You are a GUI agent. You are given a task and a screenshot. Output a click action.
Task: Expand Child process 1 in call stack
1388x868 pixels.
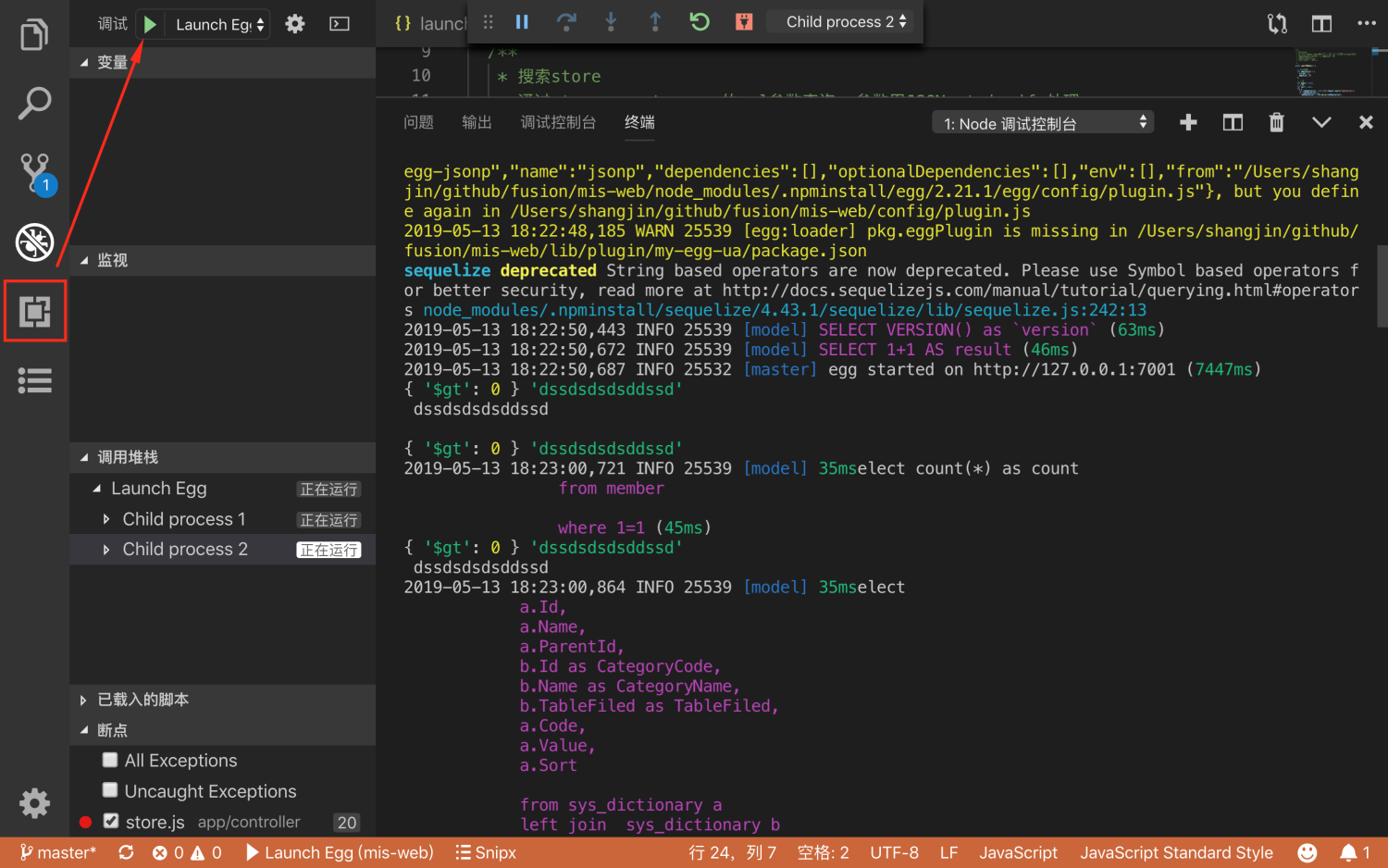pyautogui.click(x=106, y=519)
